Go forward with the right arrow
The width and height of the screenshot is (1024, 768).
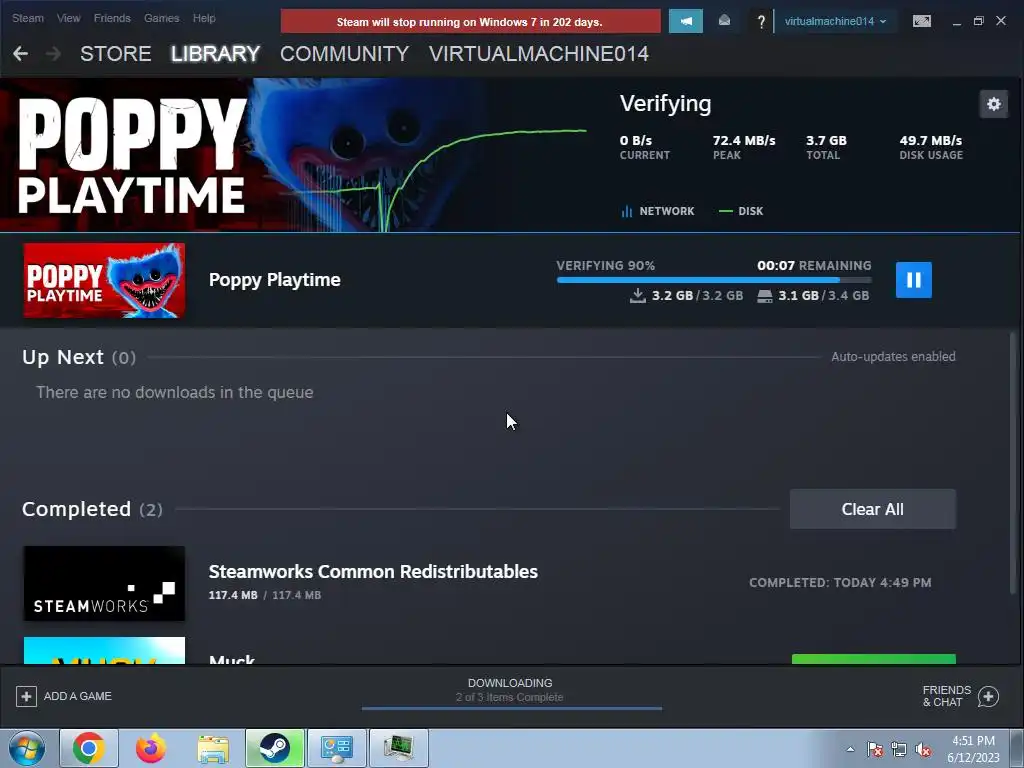[54, 54]
